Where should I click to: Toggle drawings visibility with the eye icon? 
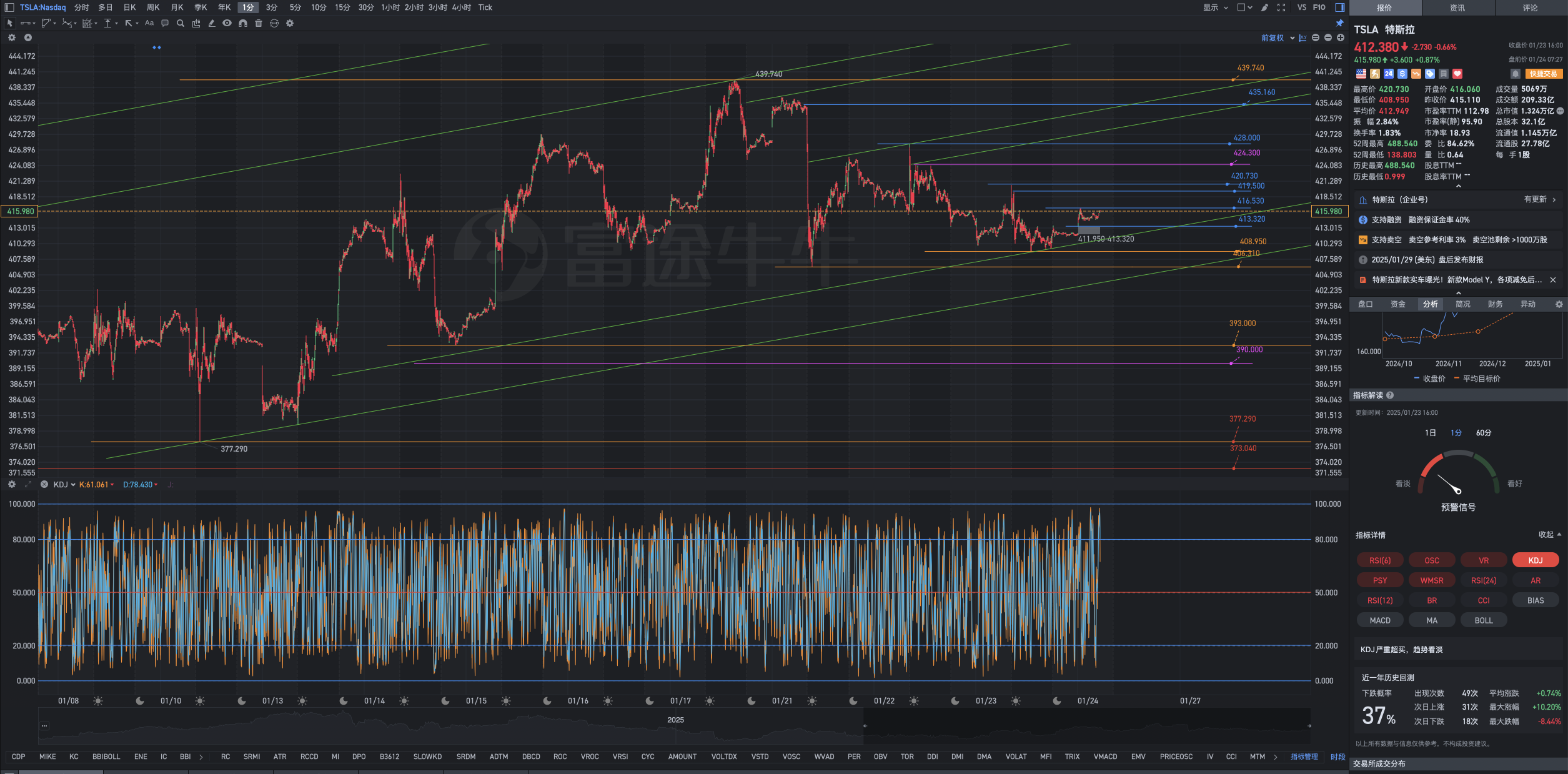click(227, 23)
